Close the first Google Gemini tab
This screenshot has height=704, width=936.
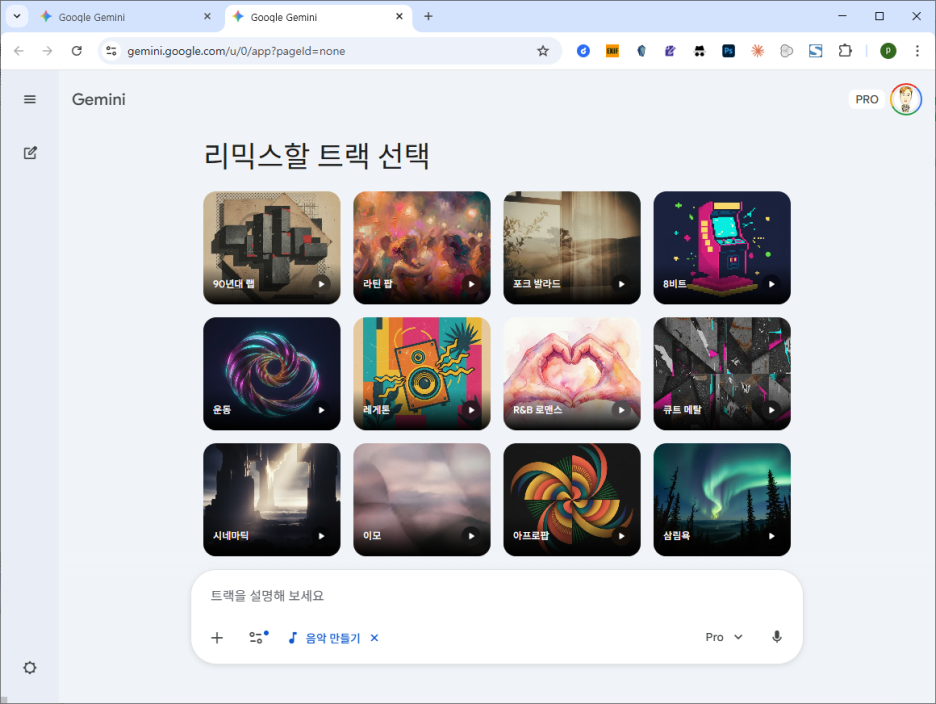point(207,17)
